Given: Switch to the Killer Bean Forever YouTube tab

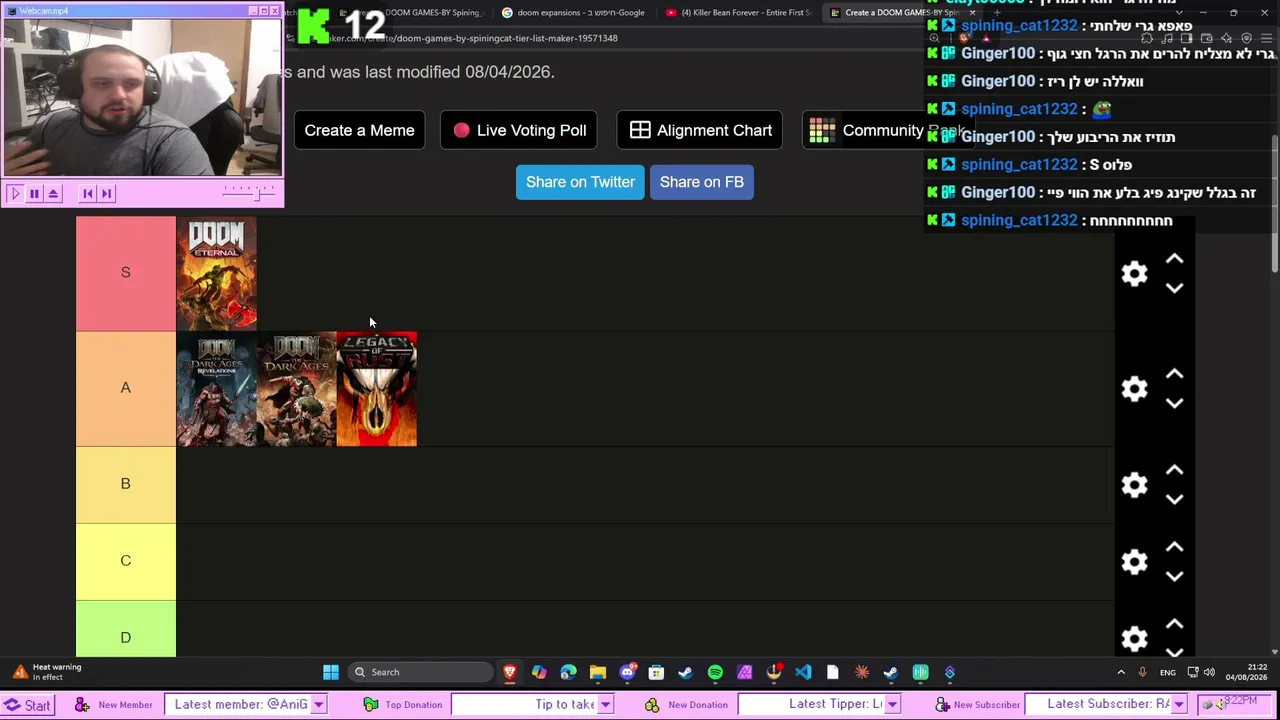Looking at the screenshot, I should (738, 13).
